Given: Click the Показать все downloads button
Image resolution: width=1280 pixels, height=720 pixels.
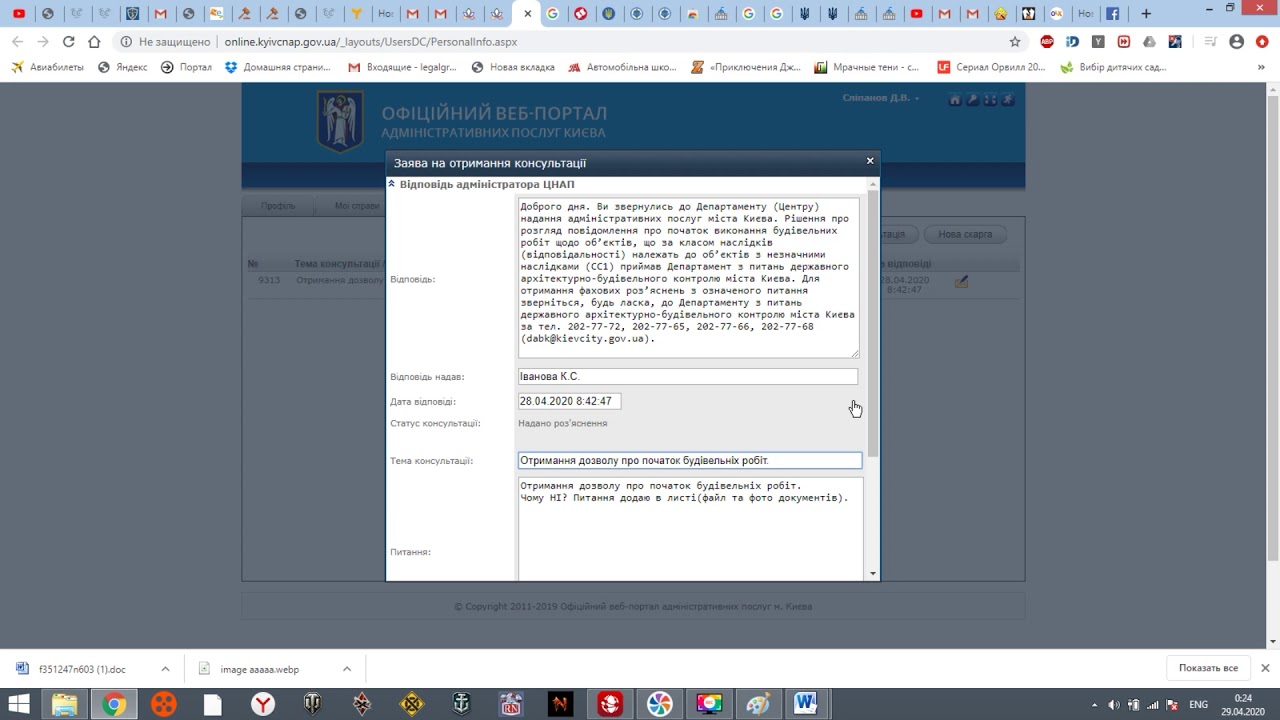Looking at the screenshot, I should coord(1208,668).
